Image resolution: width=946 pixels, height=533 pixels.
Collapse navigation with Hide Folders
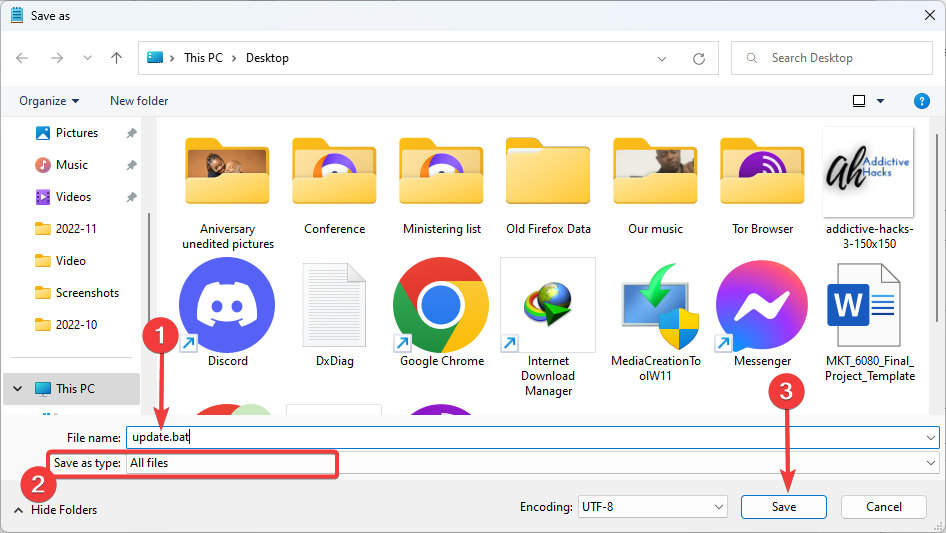coord(56,510)
